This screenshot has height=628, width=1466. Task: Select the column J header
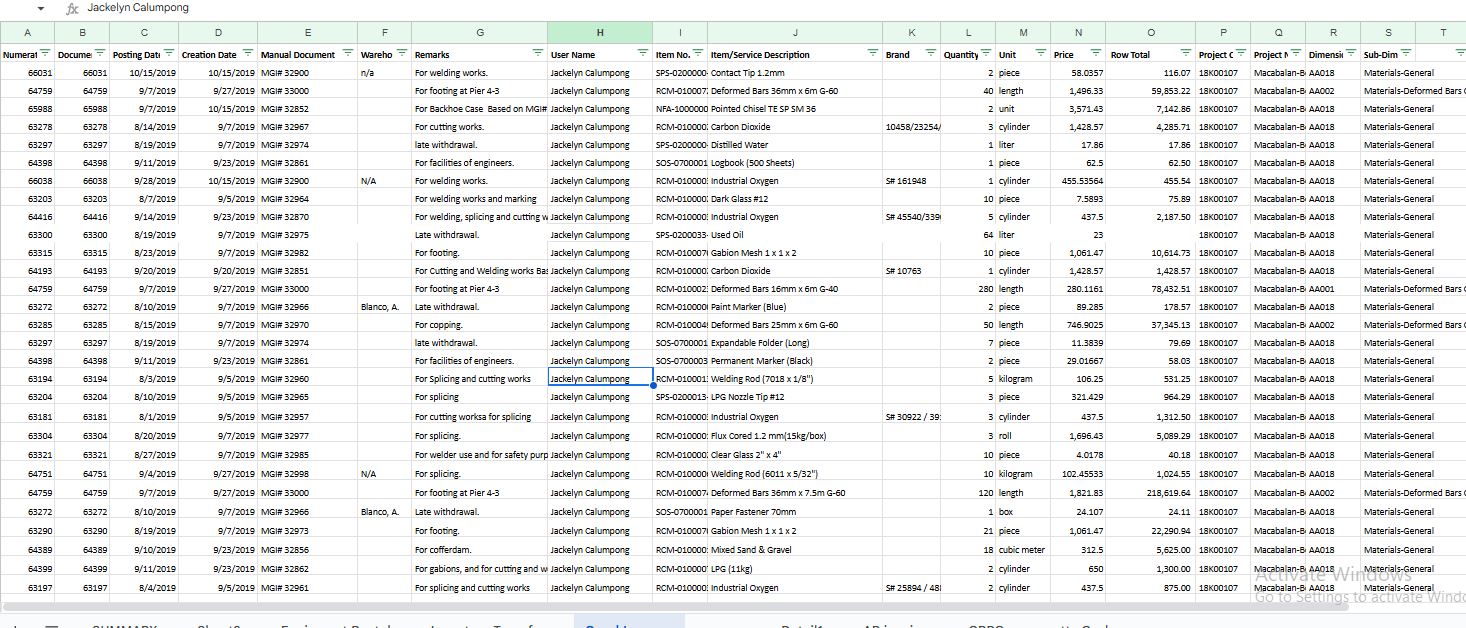click(795, 33)
